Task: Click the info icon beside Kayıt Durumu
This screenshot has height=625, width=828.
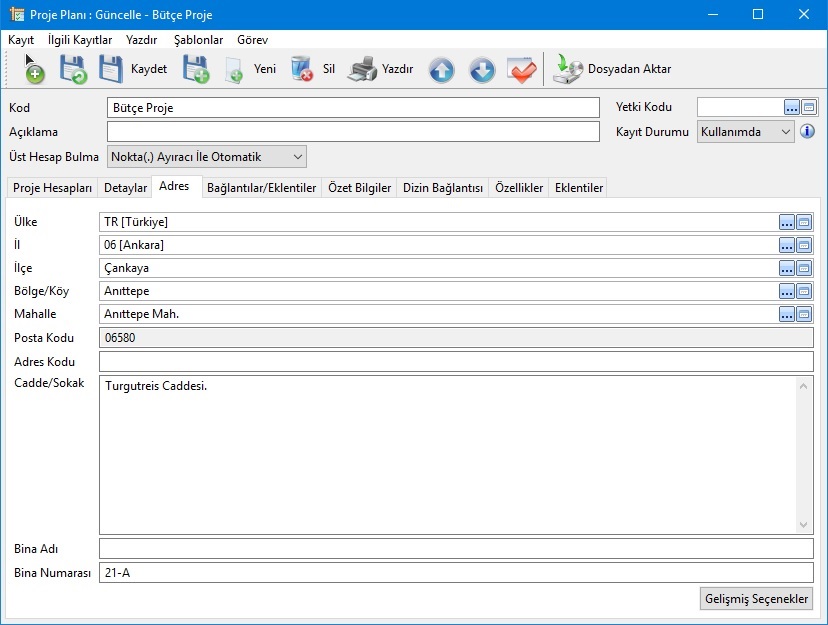Action: click(x=807, y=132)
